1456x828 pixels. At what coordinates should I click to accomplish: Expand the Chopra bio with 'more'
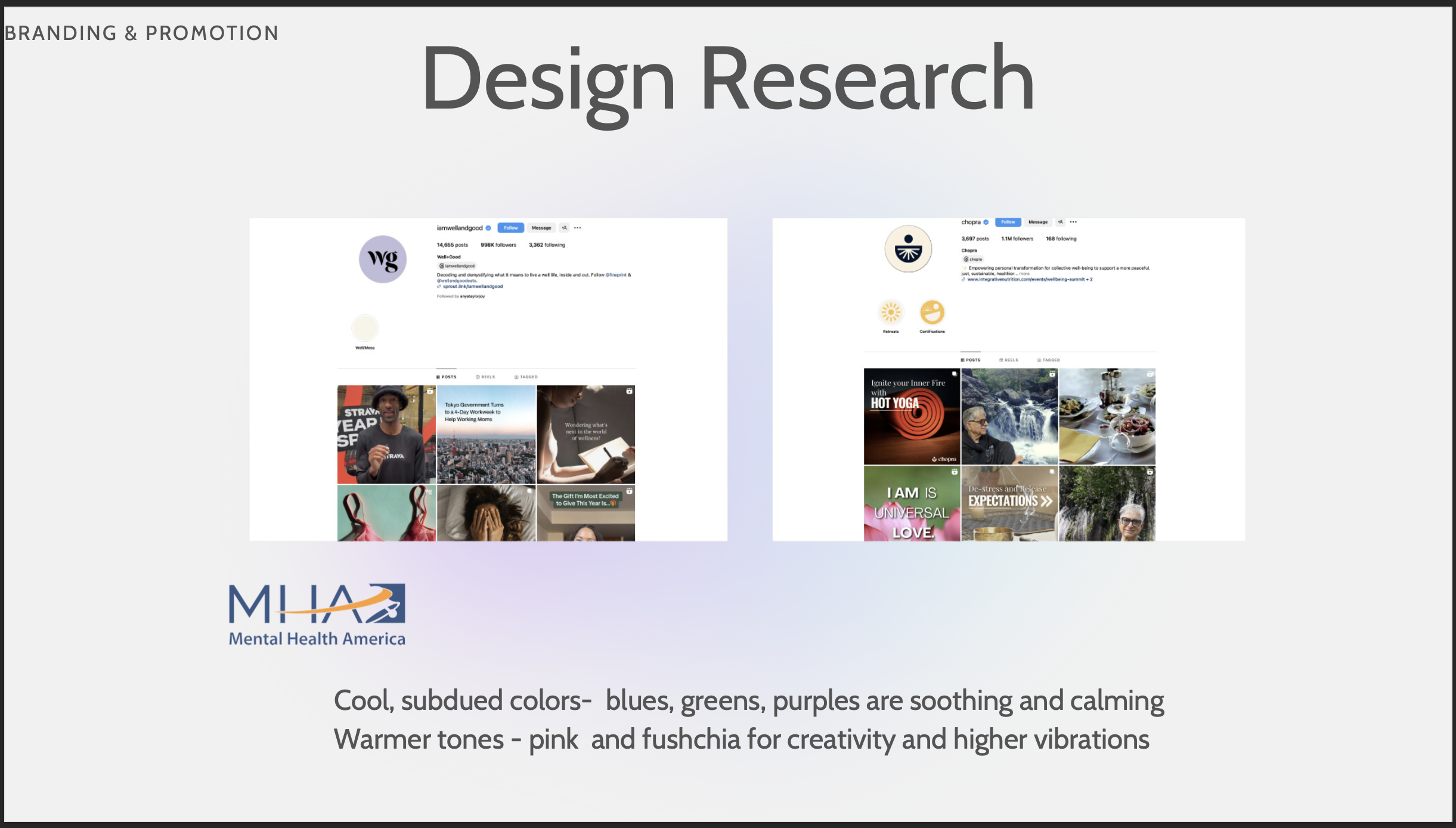(1024, 274)
